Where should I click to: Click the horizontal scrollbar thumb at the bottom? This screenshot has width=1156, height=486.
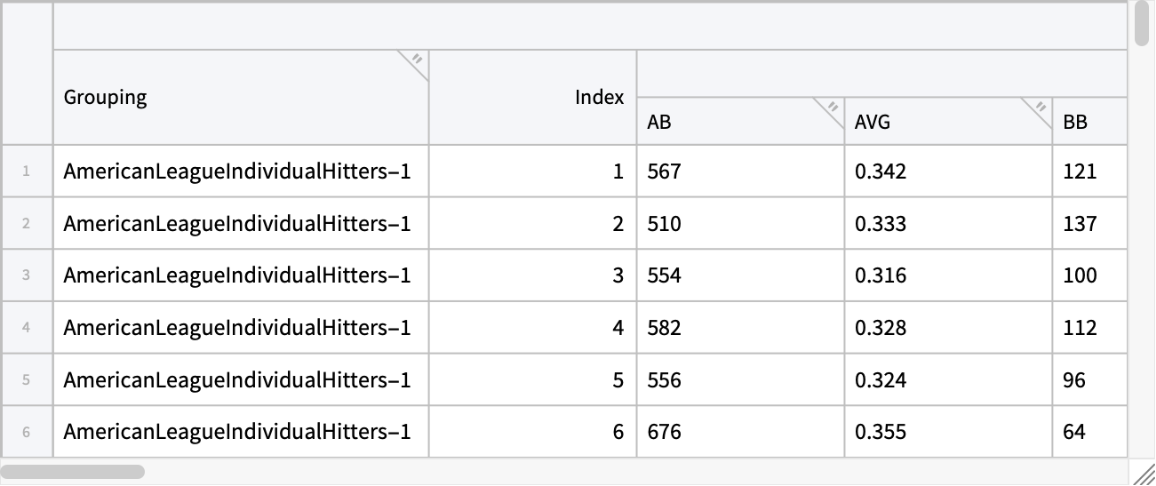coord(73,471)
